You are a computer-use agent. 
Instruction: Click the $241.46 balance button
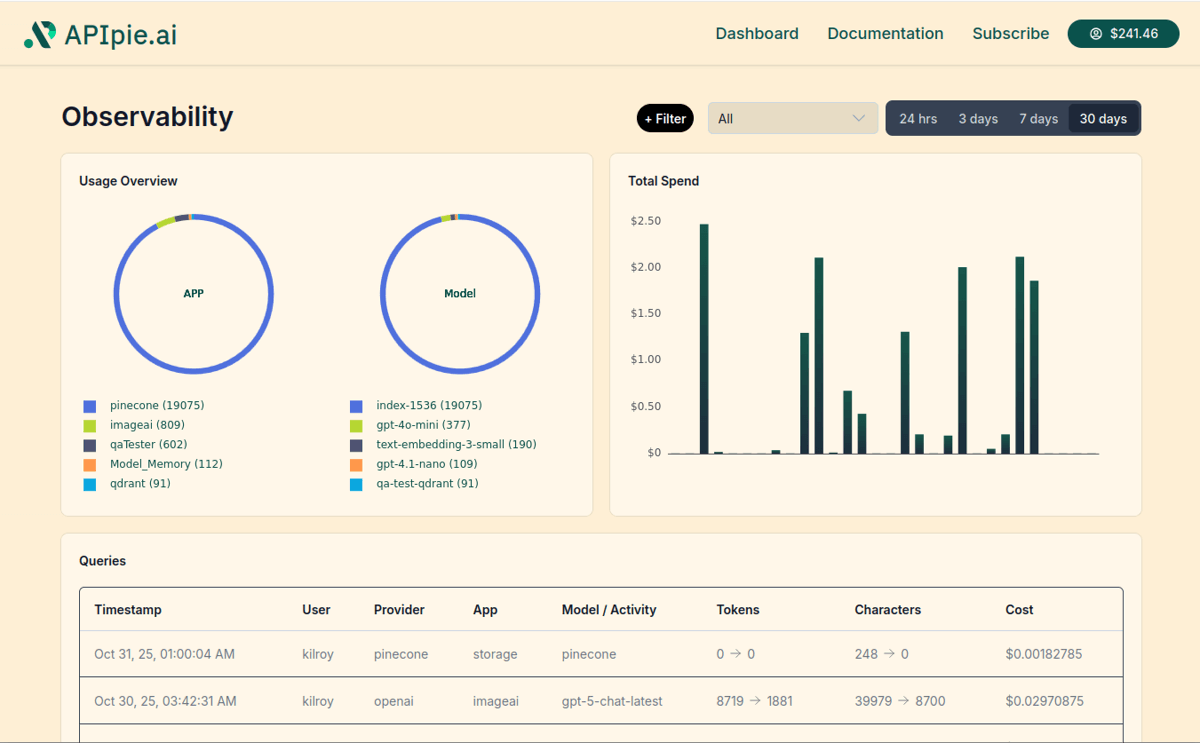[1123, 33]
